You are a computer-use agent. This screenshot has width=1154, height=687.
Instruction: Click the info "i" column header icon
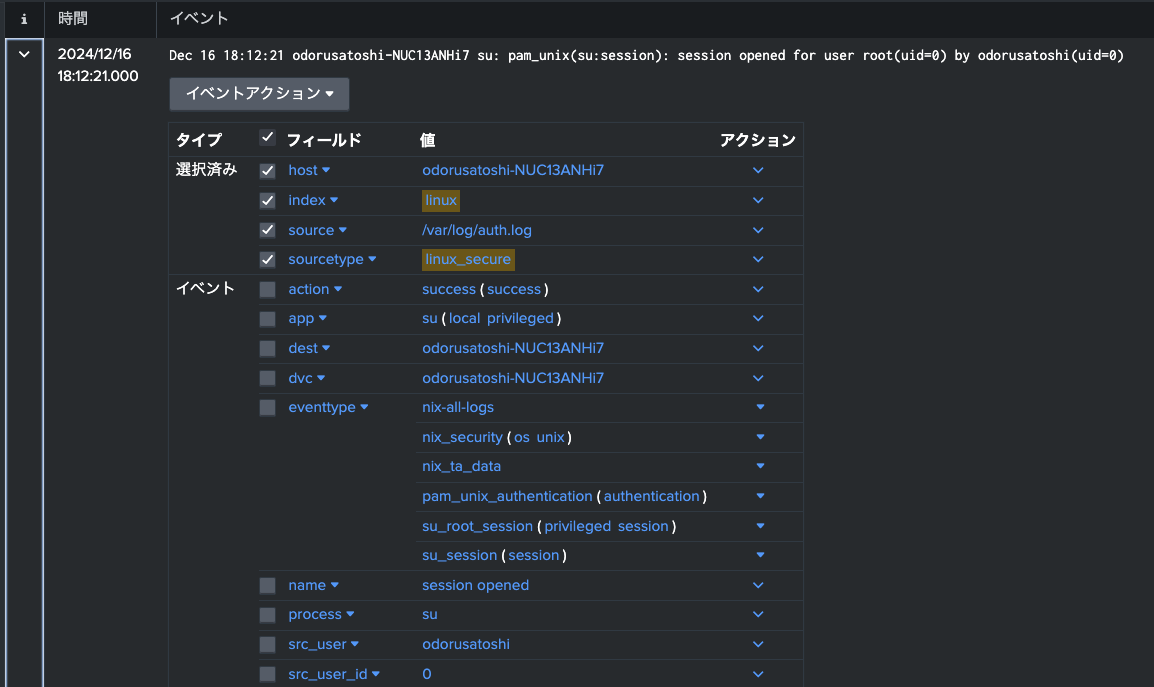pyautogui.click(x=23, y=18)
